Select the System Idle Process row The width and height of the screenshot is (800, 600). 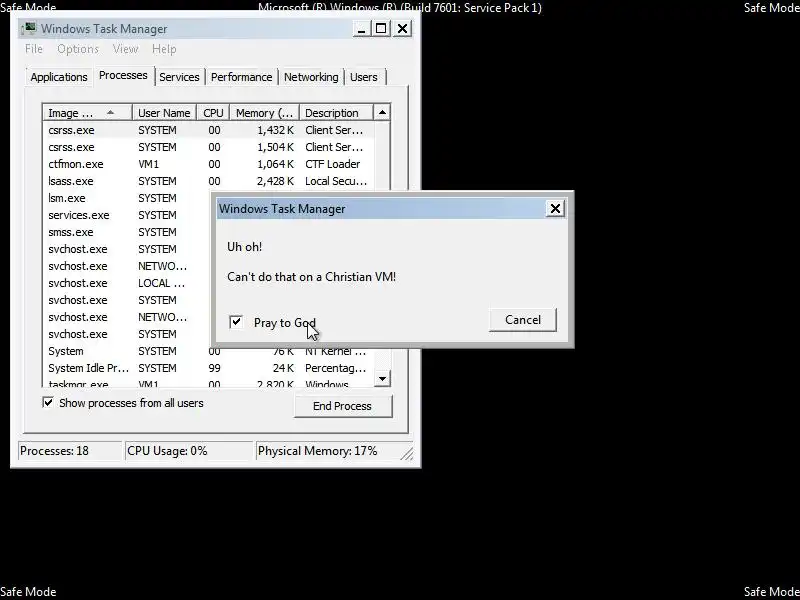click(208, 368)
